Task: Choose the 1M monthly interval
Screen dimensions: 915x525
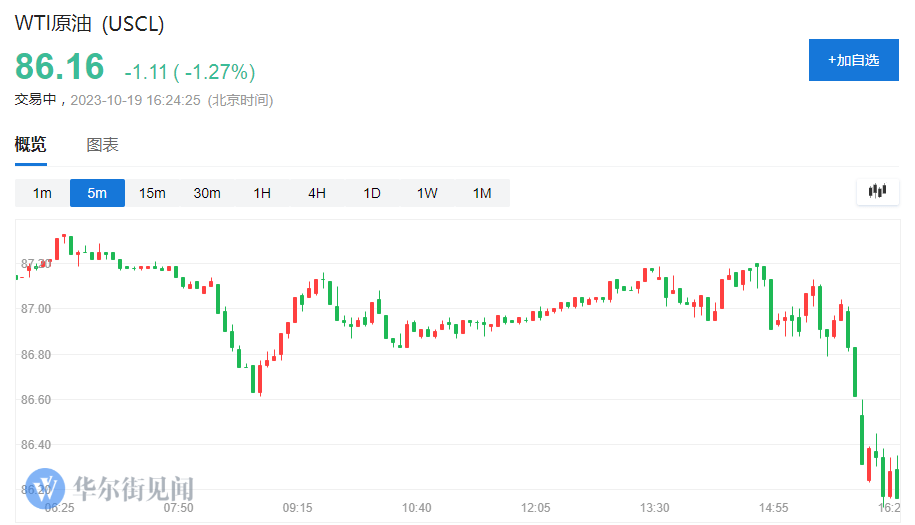Action: point(482,193)
